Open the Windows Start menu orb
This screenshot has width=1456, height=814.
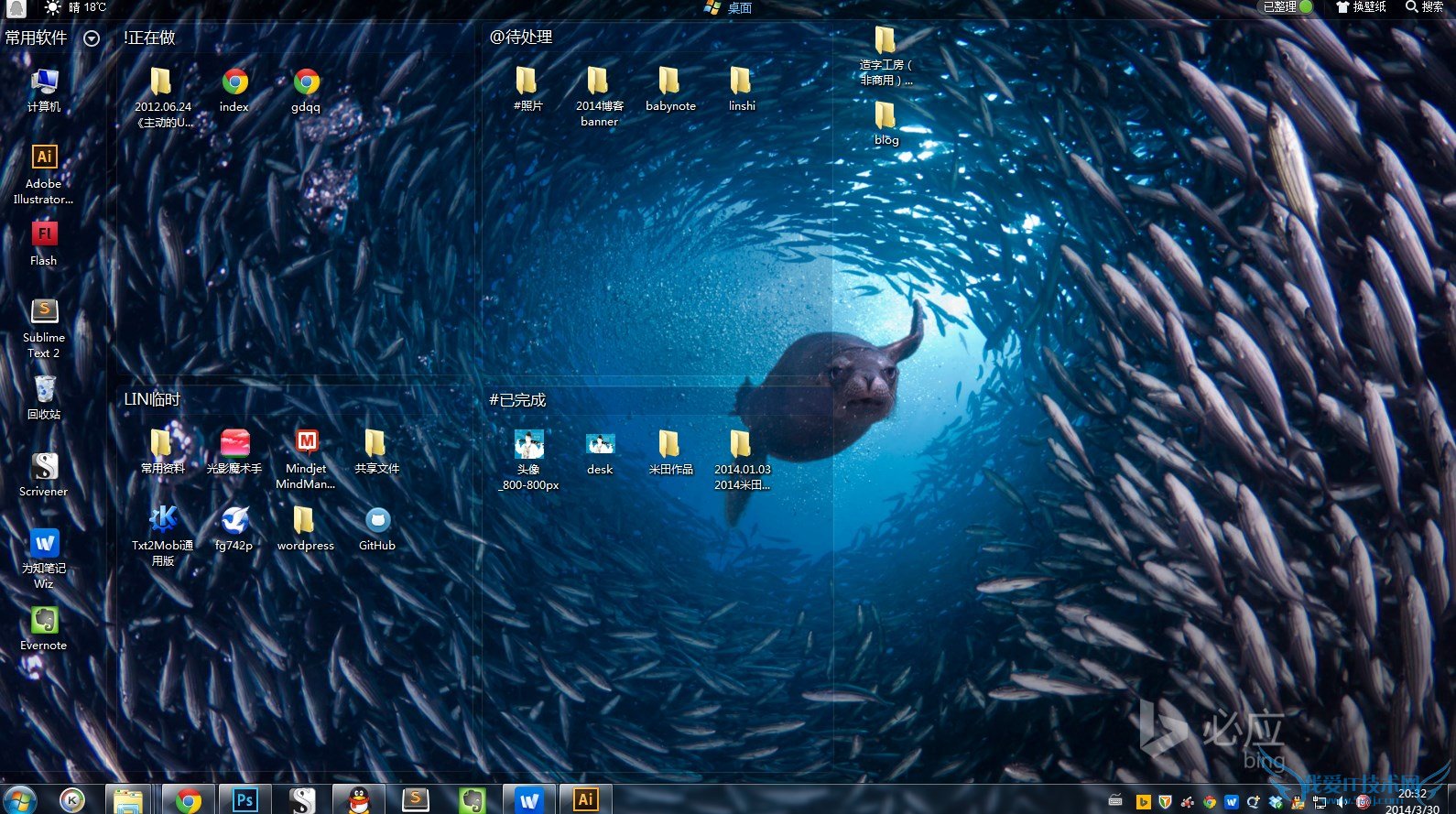pyautogui.click(x=19, y=799)
